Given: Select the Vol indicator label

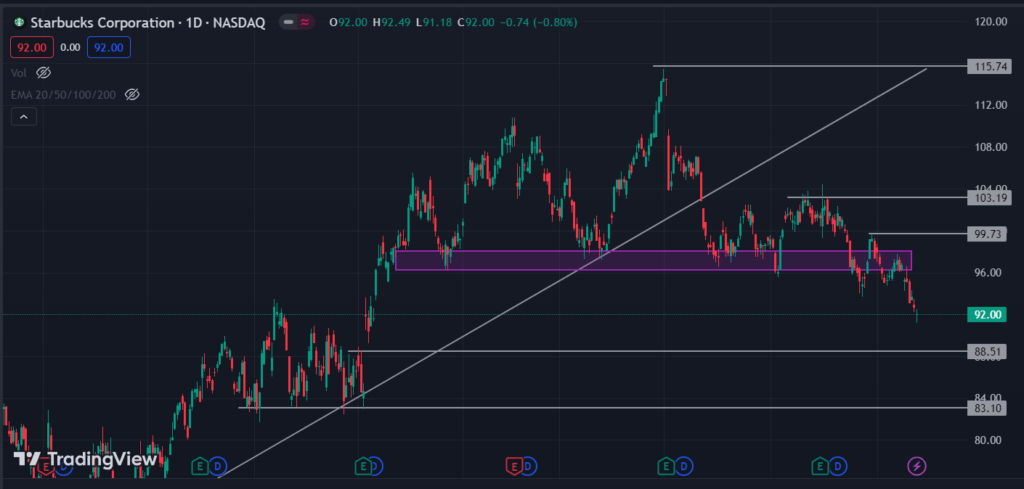Looking at the screenshot, I should tap(18, 72).
